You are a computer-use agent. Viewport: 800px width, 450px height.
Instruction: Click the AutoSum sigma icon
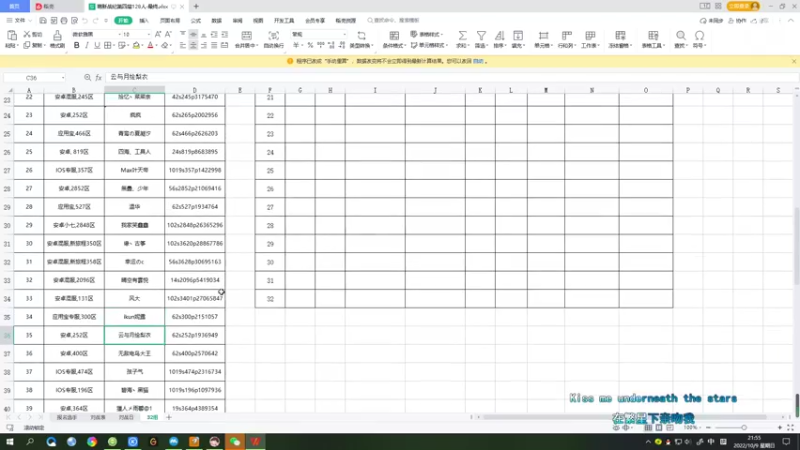462,35
